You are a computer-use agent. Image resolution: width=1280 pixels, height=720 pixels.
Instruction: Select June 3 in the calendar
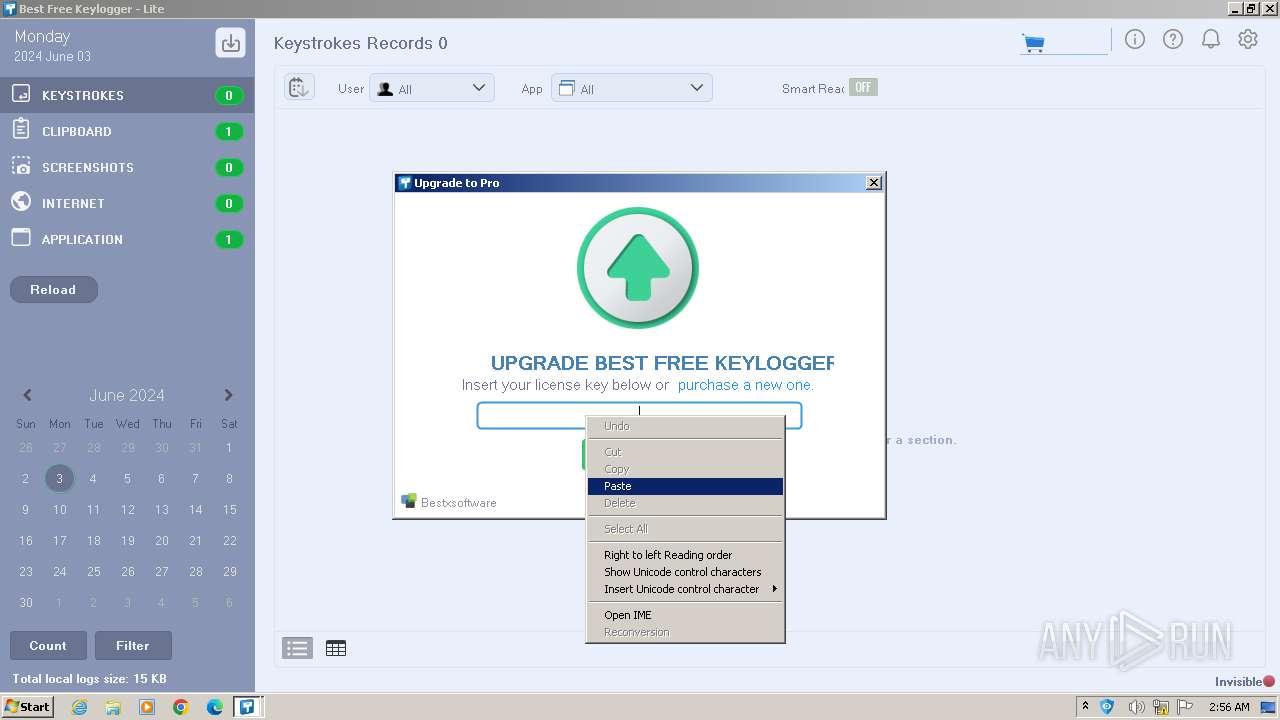coord(59,478)
